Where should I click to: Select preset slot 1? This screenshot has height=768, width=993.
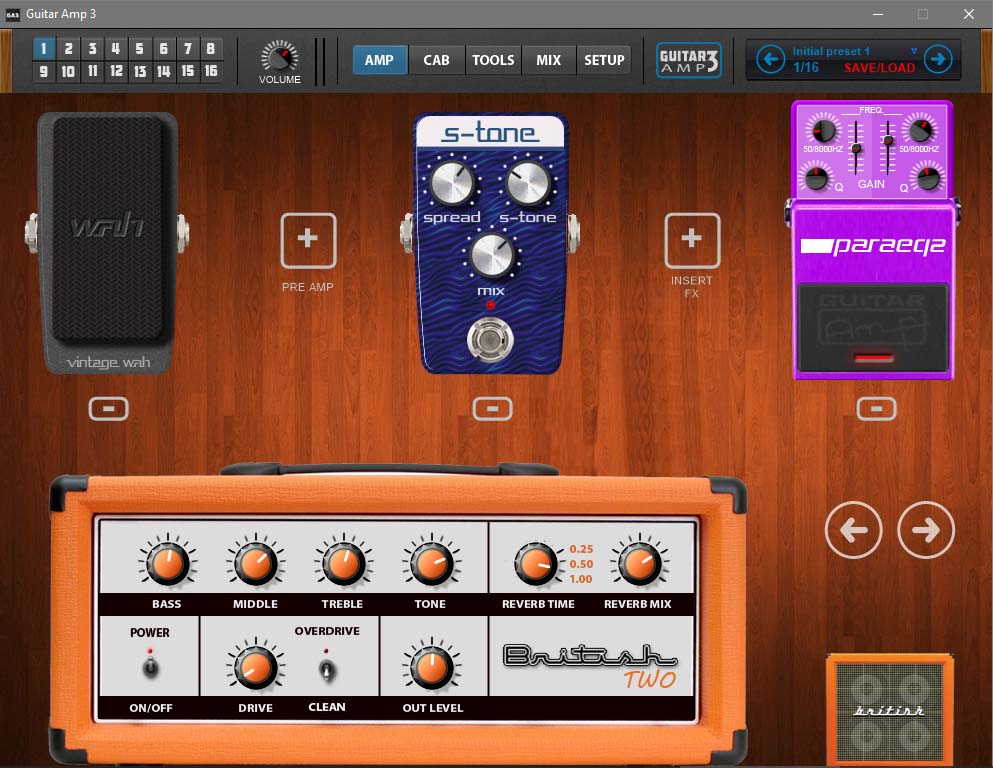tap(44, 49)
